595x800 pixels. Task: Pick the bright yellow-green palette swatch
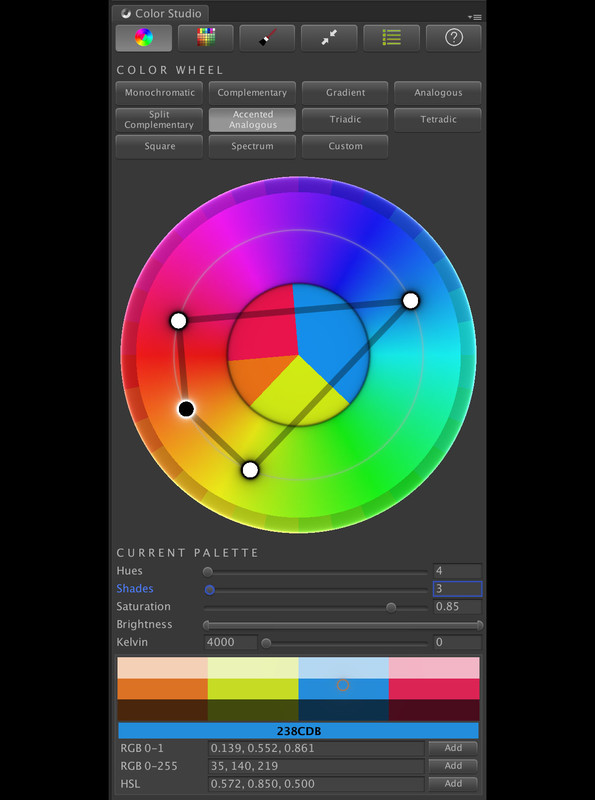click(253, 689)
